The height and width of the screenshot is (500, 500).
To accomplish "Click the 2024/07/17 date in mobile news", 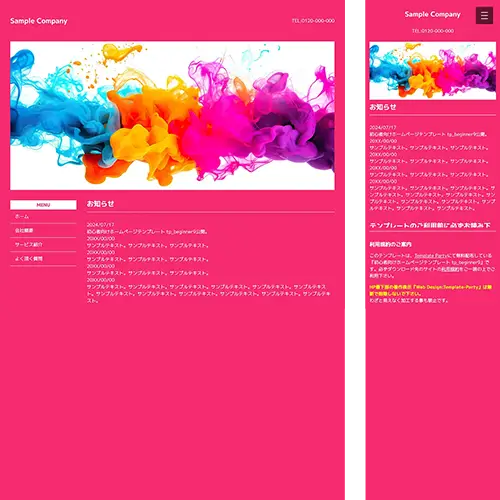I will pos(383,127).
